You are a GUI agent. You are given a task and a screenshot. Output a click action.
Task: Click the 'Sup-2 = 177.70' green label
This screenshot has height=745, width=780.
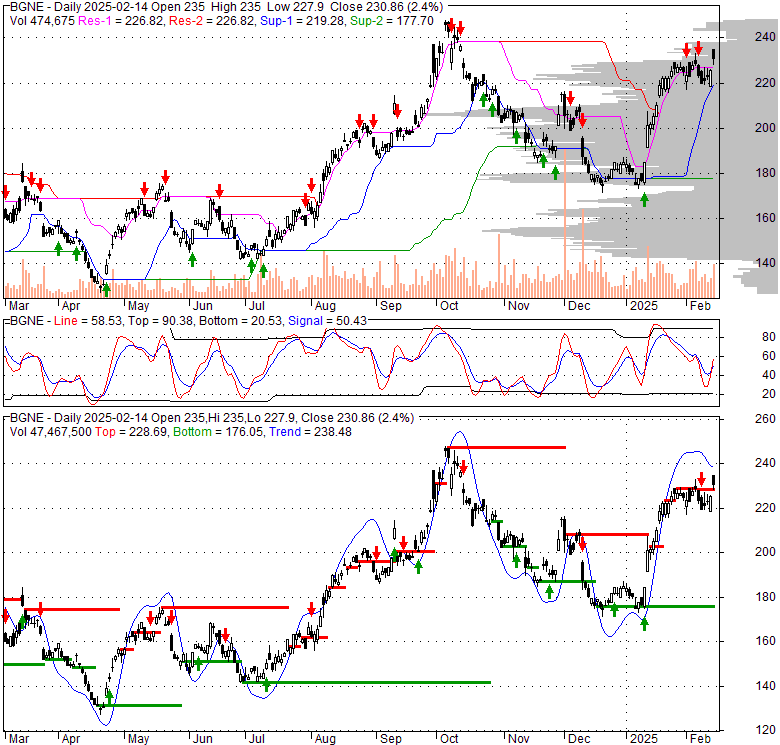pyautogui.click(x=392, y=21)
